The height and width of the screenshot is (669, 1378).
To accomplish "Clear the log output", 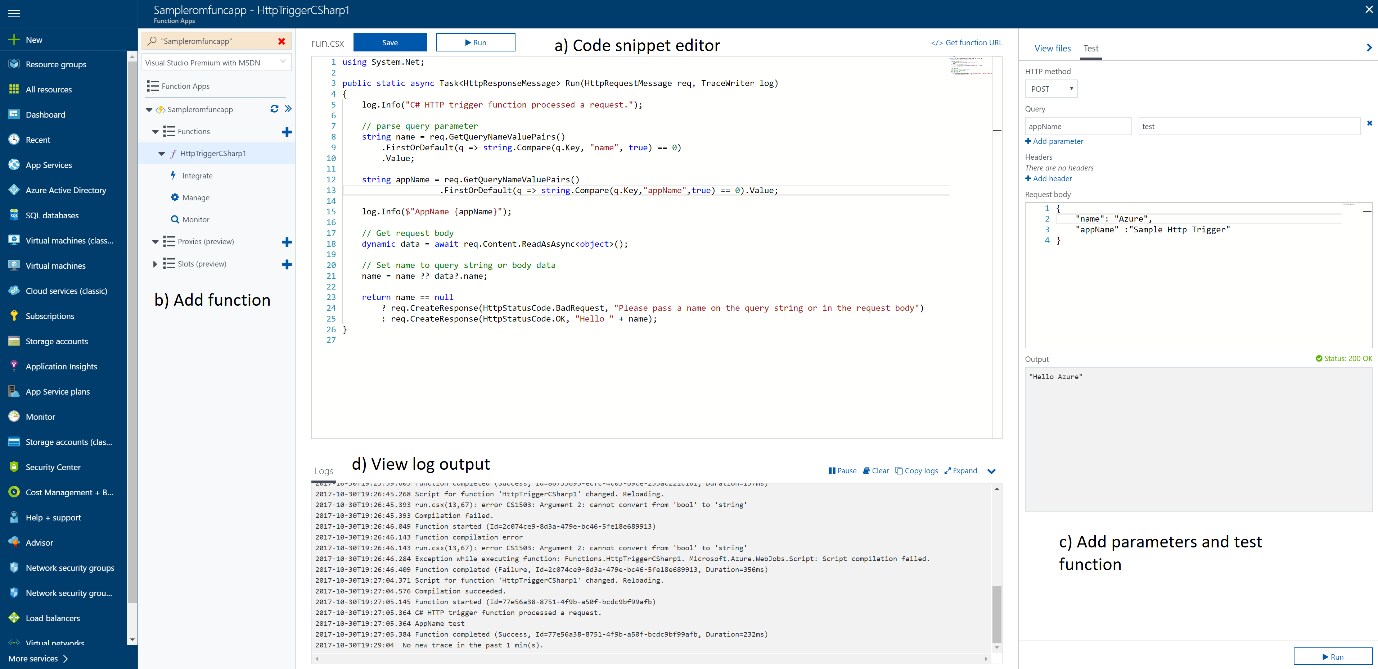I will point(875,470).
